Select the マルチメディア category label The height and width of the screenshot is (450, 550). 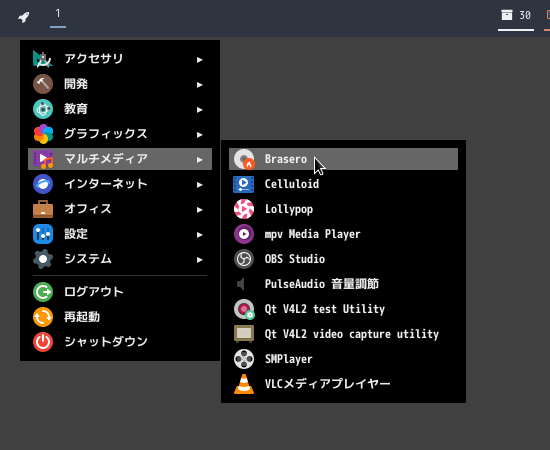[x=106, y=159]
